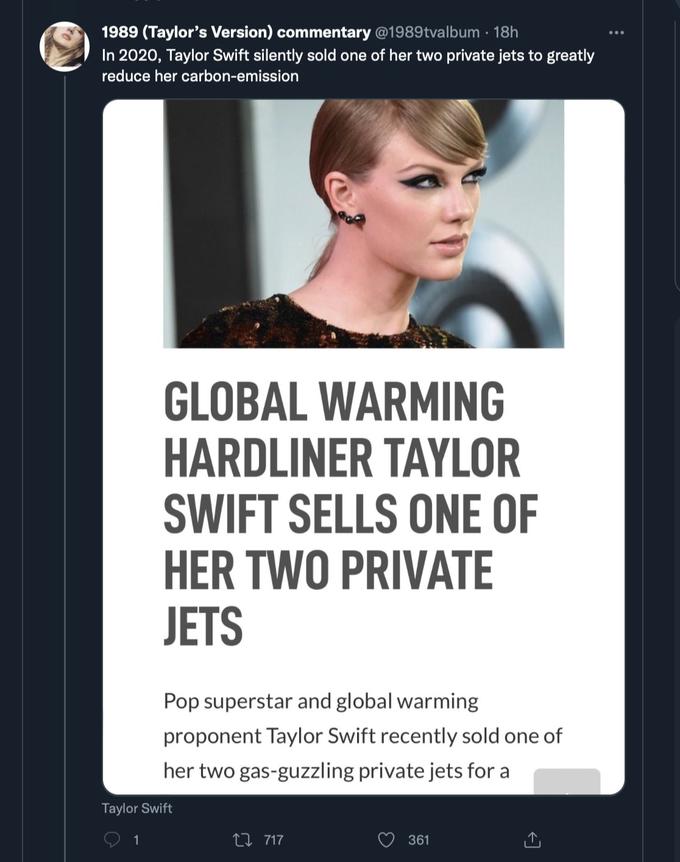Share the tweet via the share icon

(x=533, y=839)
